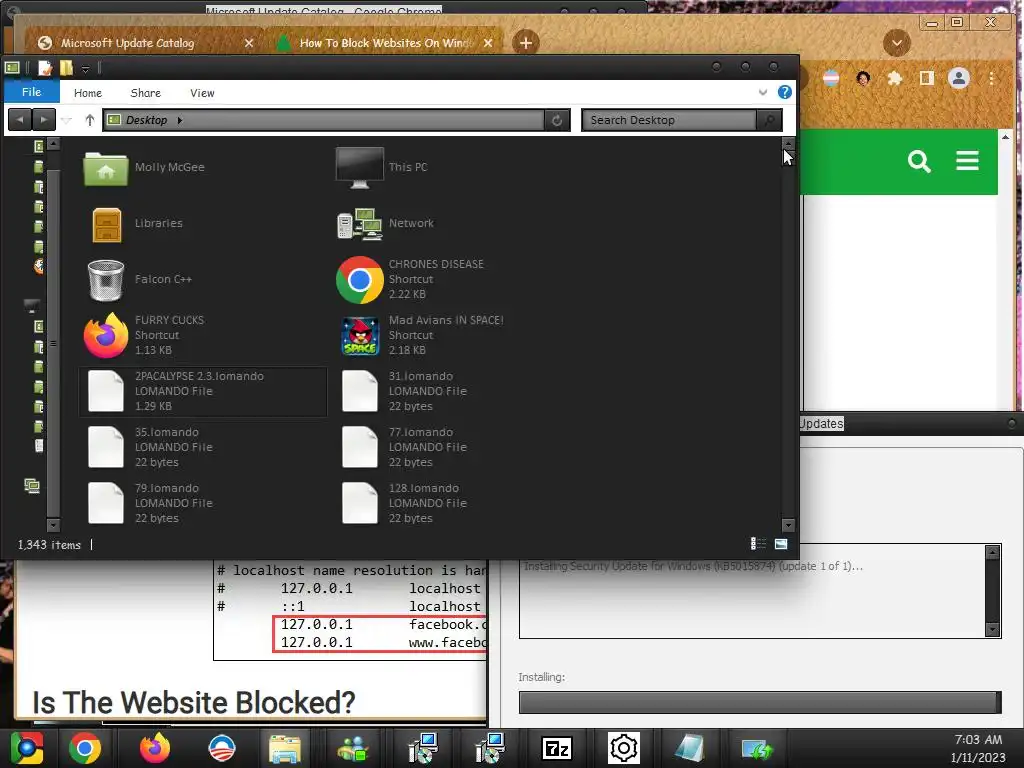Select the 35.lomando file
The image size is (1024, 768).
tap(150, 447)
